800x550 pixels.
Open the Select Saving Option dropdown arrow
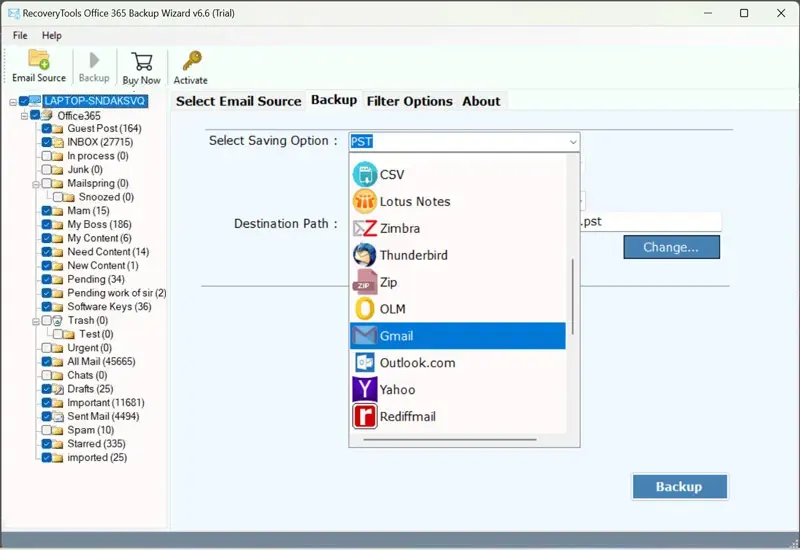pyautogui.click(x=573, y=142)
